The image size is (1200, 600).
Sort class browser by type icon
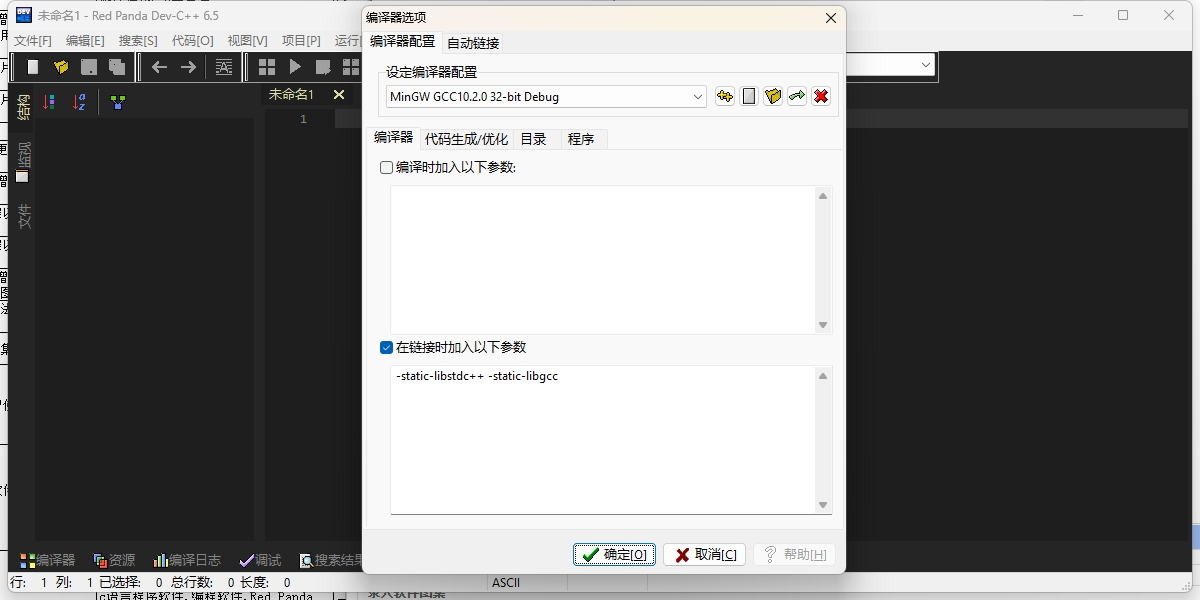coord(48,102)
